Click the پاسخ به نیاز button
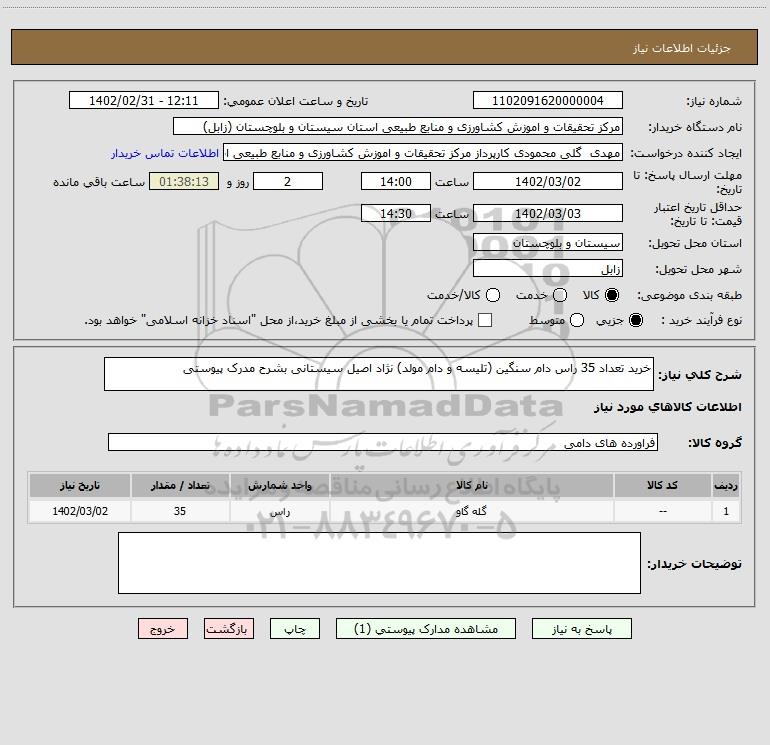The image size is (770, 745). [x=581, y=629]
